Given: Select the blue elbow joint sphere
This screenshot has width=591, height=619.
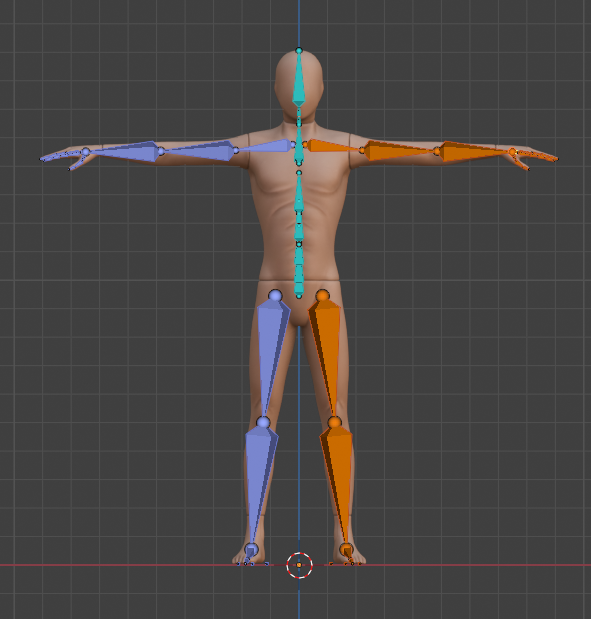Looking at the screenshot, I should pyautogui.click(x=161, y=151).
